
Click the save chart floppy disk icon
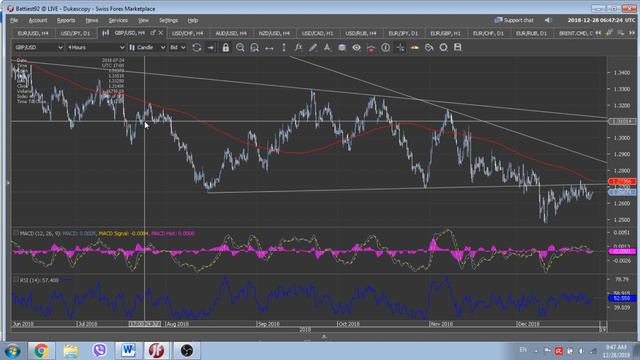coord(458,47)
